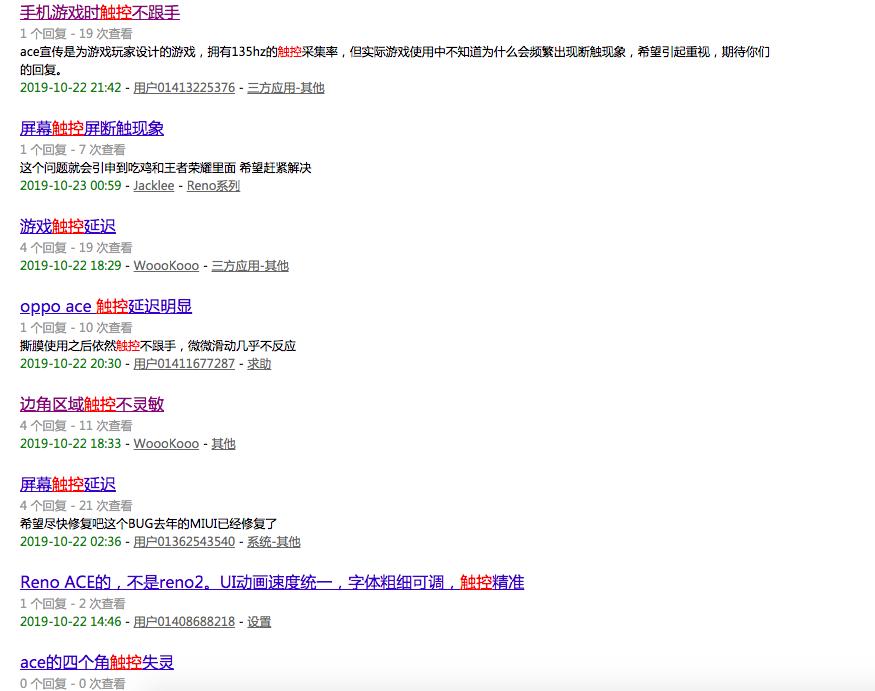Image resolution: width=875 pixels, height=691 pixels.
Task: Open the 其他 category next to WoooKooo
Action: [x=223, y=443]
